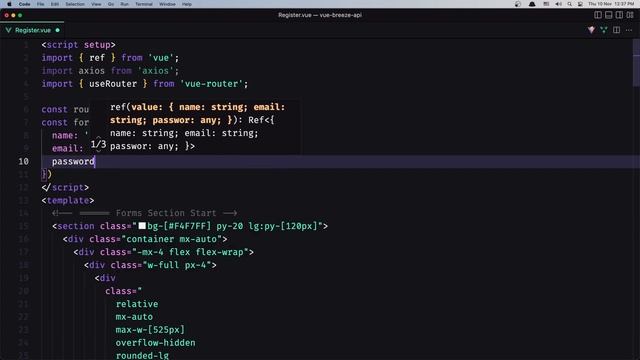This screenshot has width=640, height=360.
Task: Open the File menu
Action: [x=40, y=4]
